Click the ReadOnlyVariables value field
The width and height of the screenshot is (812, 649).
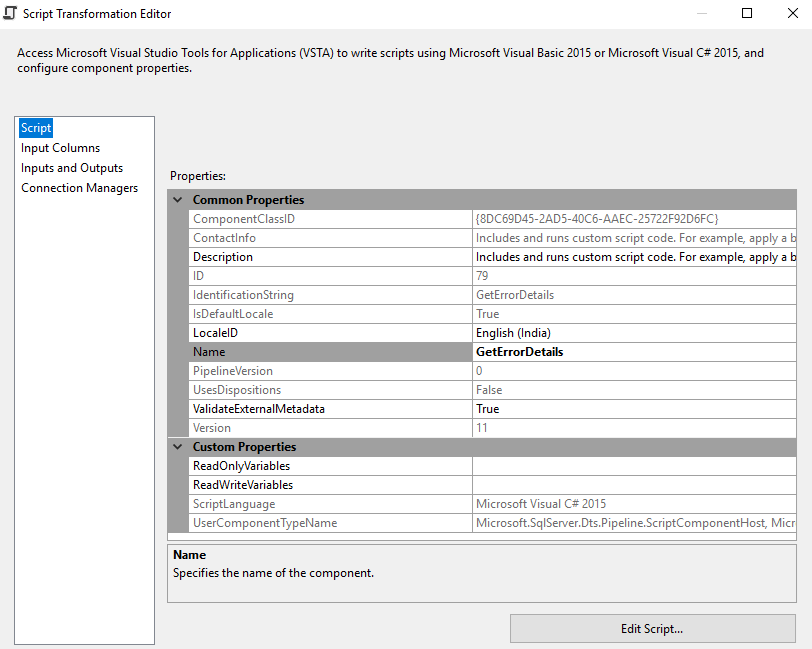pos(640,466)
